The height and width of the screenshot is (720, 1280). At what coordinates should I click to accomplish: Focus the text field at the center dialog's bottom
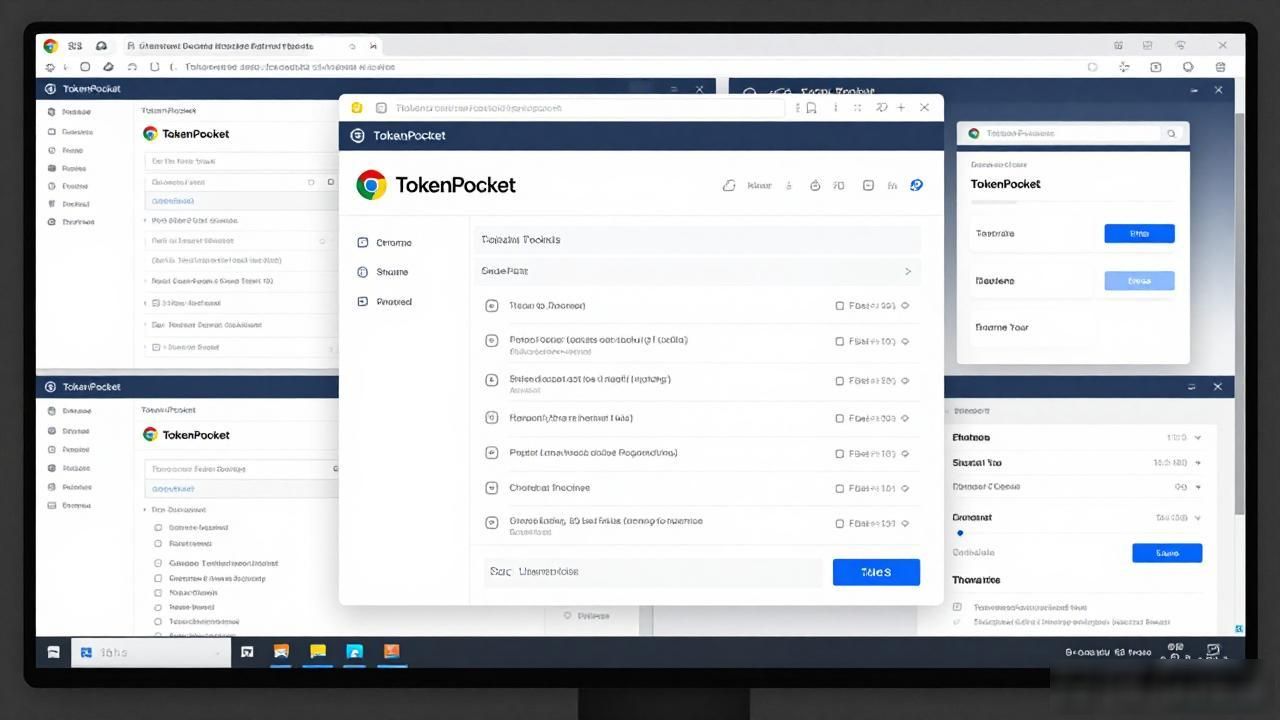[x=654, y=572]
